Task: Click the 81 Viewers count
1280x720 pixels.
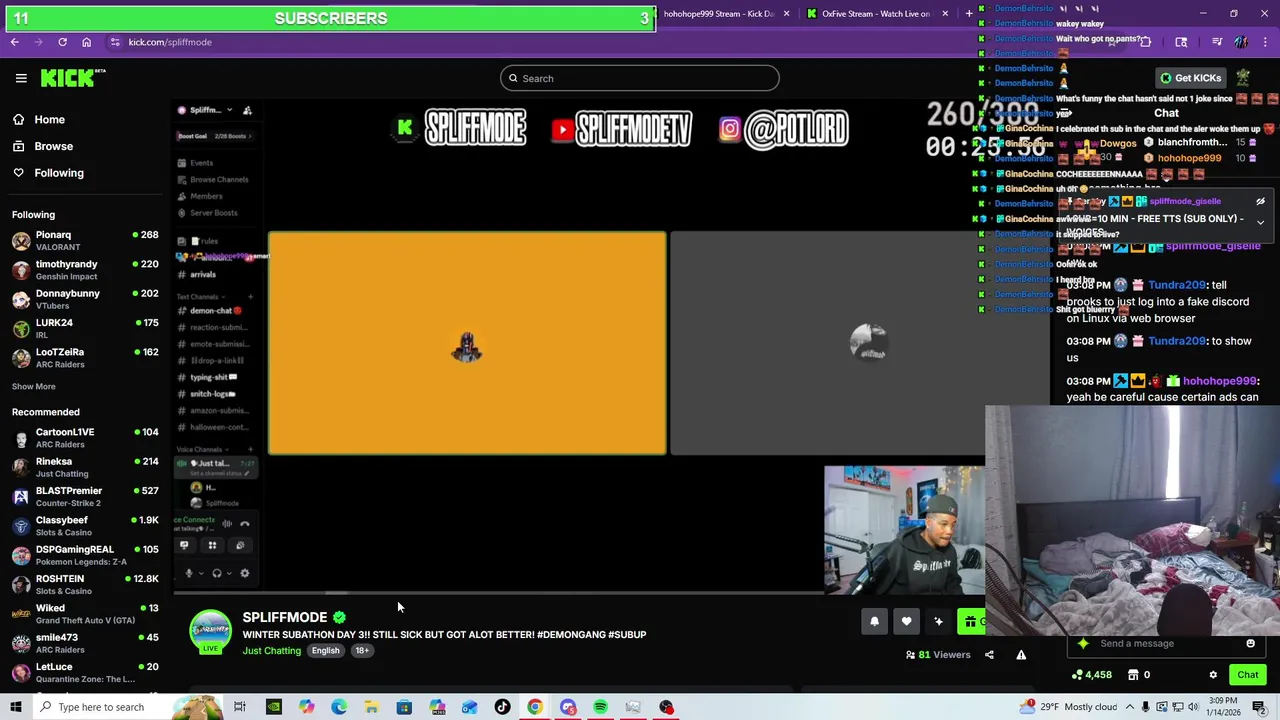Action: (938, 655)
